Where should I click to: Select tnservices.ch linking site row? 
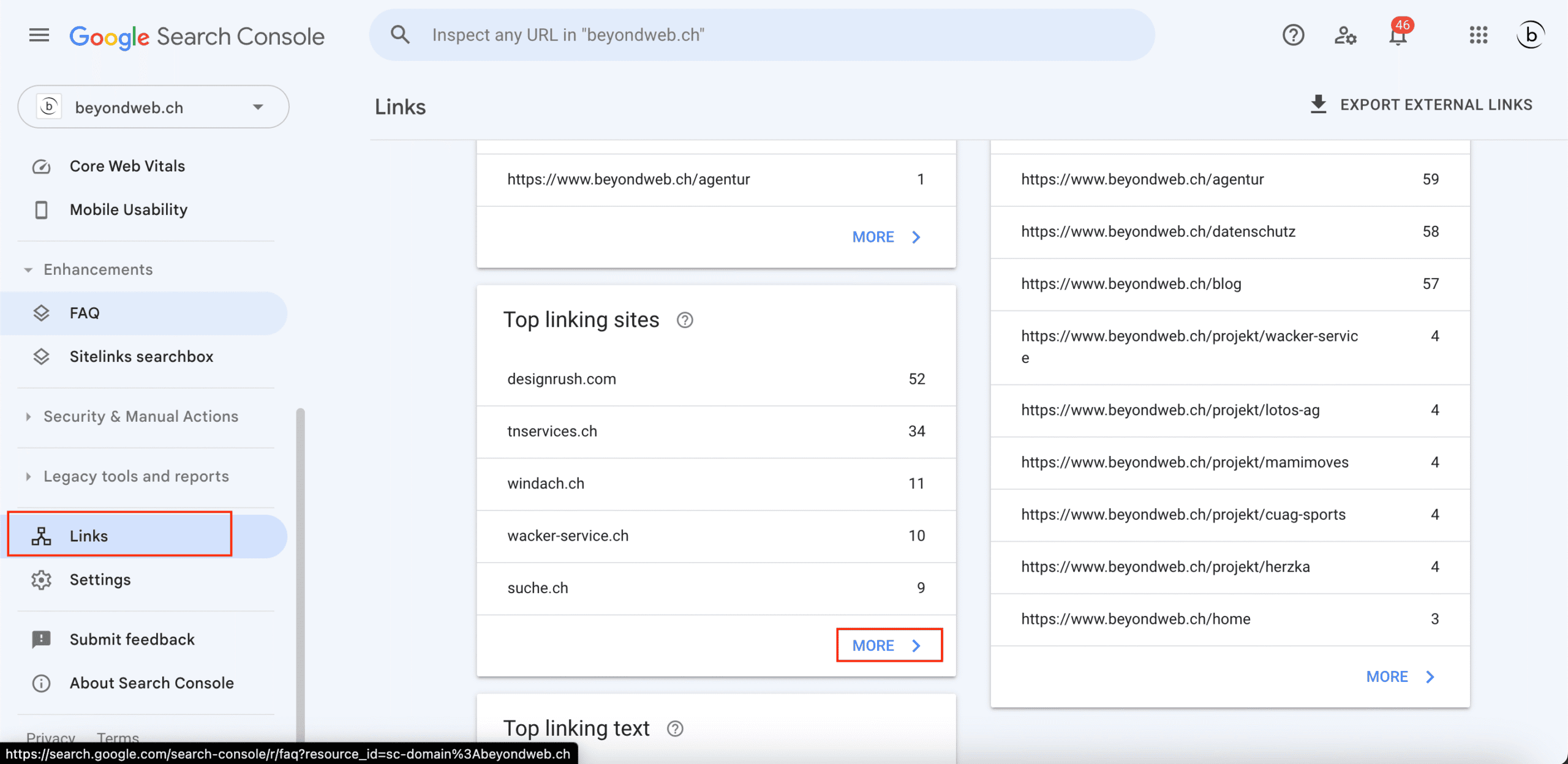tap(716, 432)
